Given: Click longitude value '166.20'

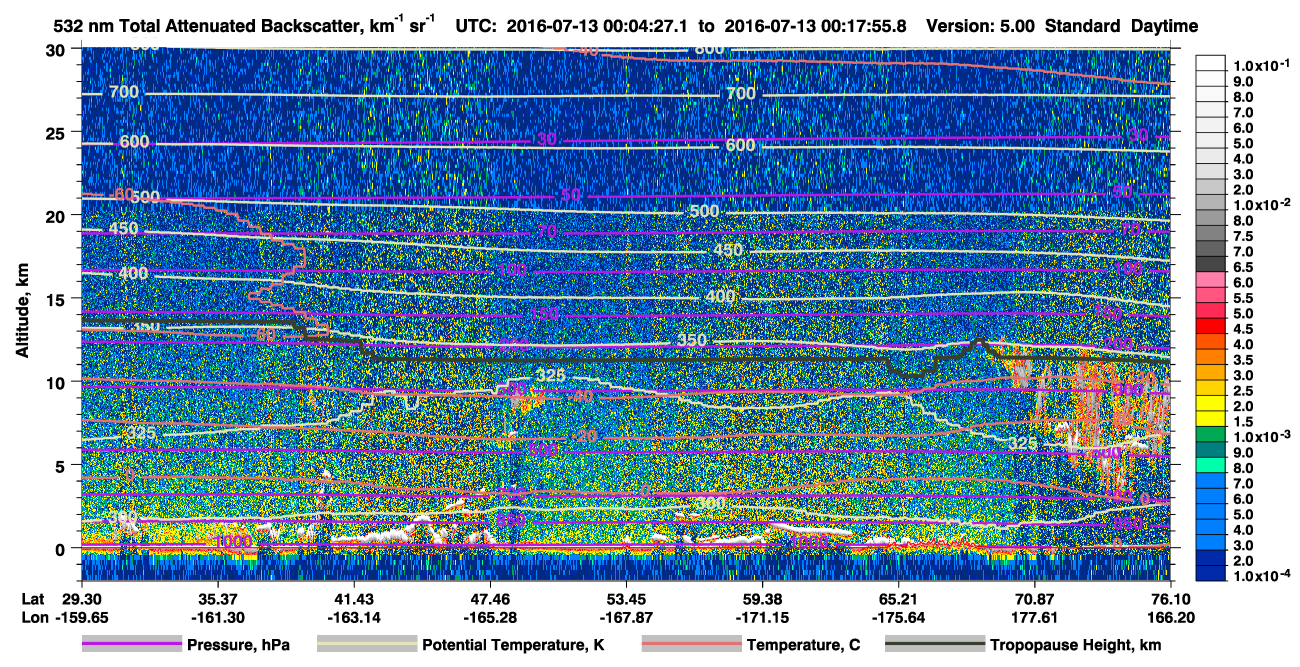Looking at the screenshot, I should tap(1170, 617).
